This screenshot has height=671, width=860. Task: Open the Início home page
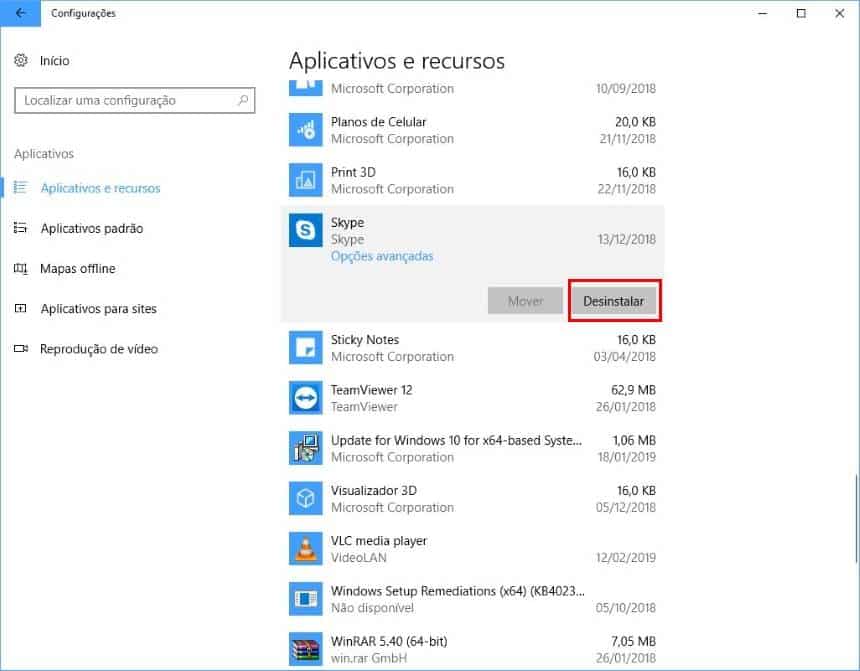pyautogui.click(x=54, y=60)
